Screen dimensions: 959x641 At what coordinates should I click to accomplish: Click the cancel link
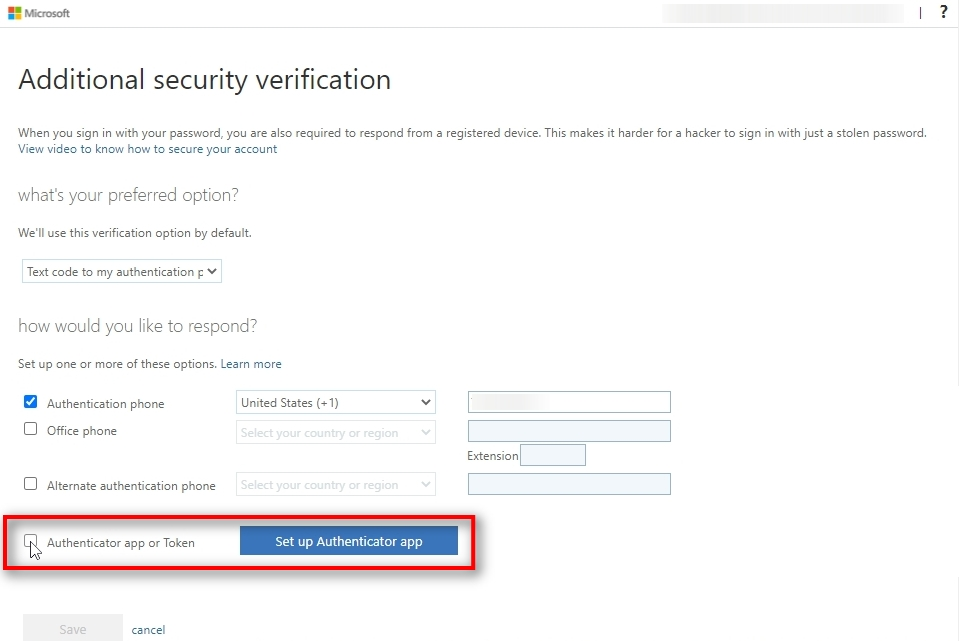148,630
